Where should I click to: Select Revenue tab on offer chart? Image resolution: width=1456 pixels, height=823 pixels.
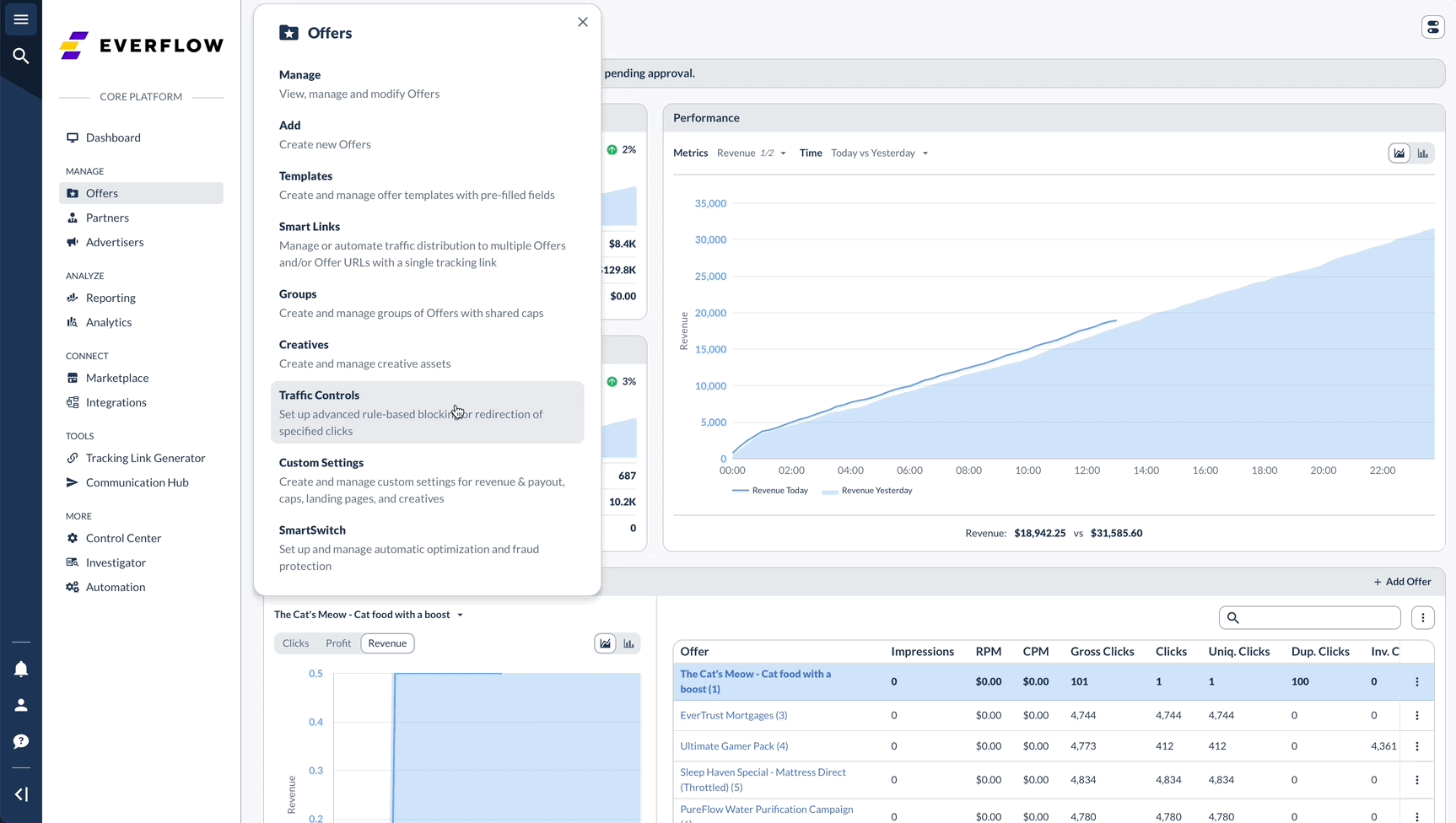point(387,643)
